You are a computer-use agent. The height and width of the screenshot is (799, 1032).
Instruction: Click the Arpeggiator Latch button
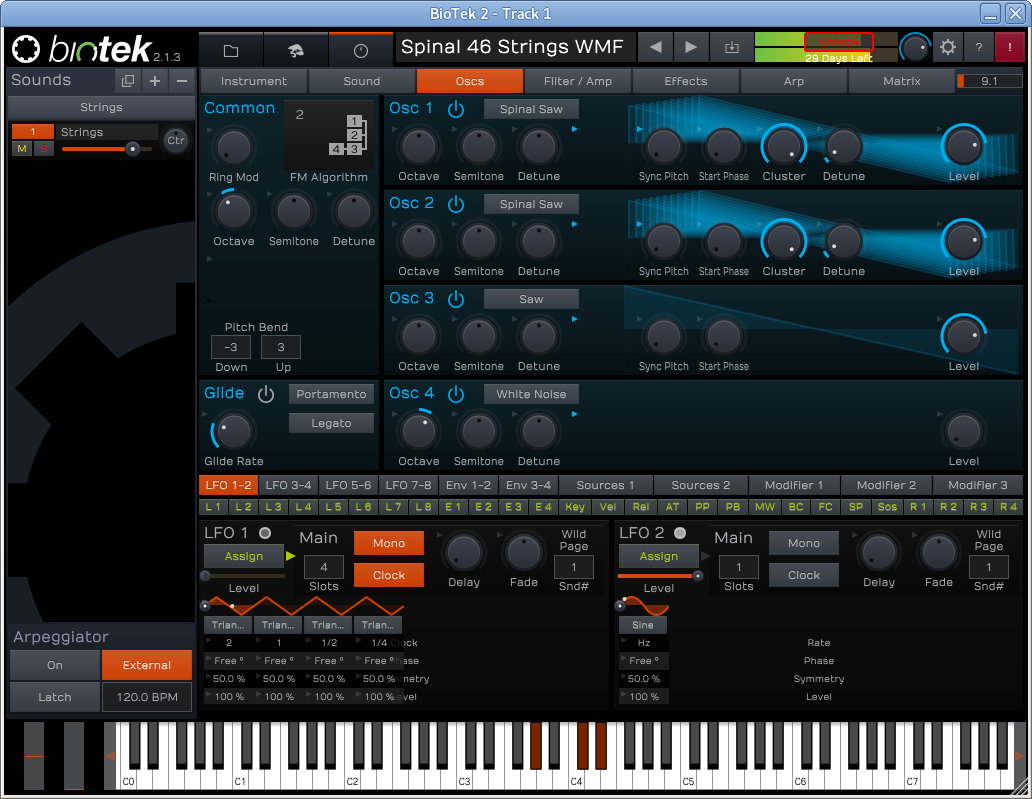[x=55, y=697]
